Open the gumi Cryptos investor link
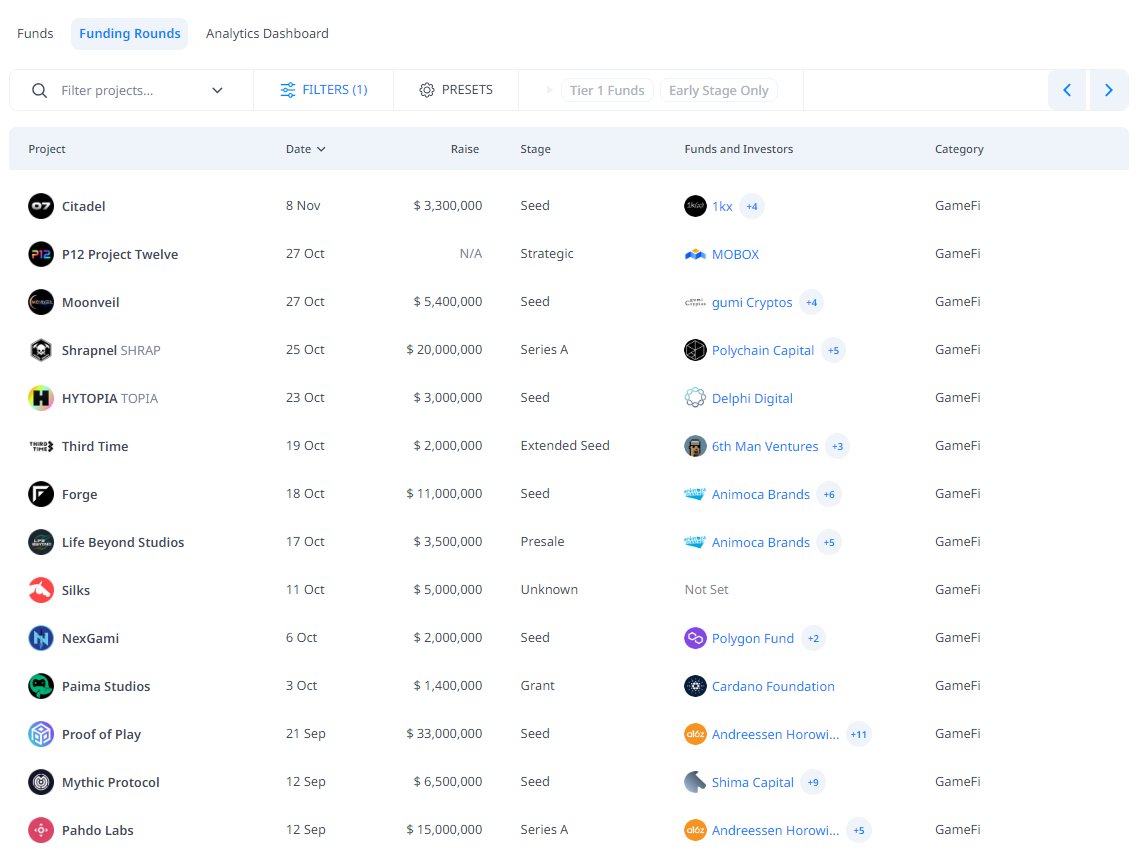This screenshot has width=1138, height=858. pos(752,302)
